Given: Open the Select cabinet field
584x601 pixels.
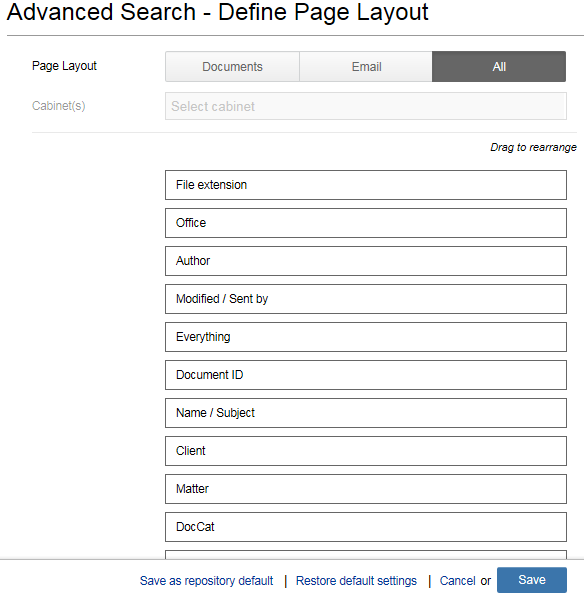Looking at the screenshot, I should pos(366,106).
